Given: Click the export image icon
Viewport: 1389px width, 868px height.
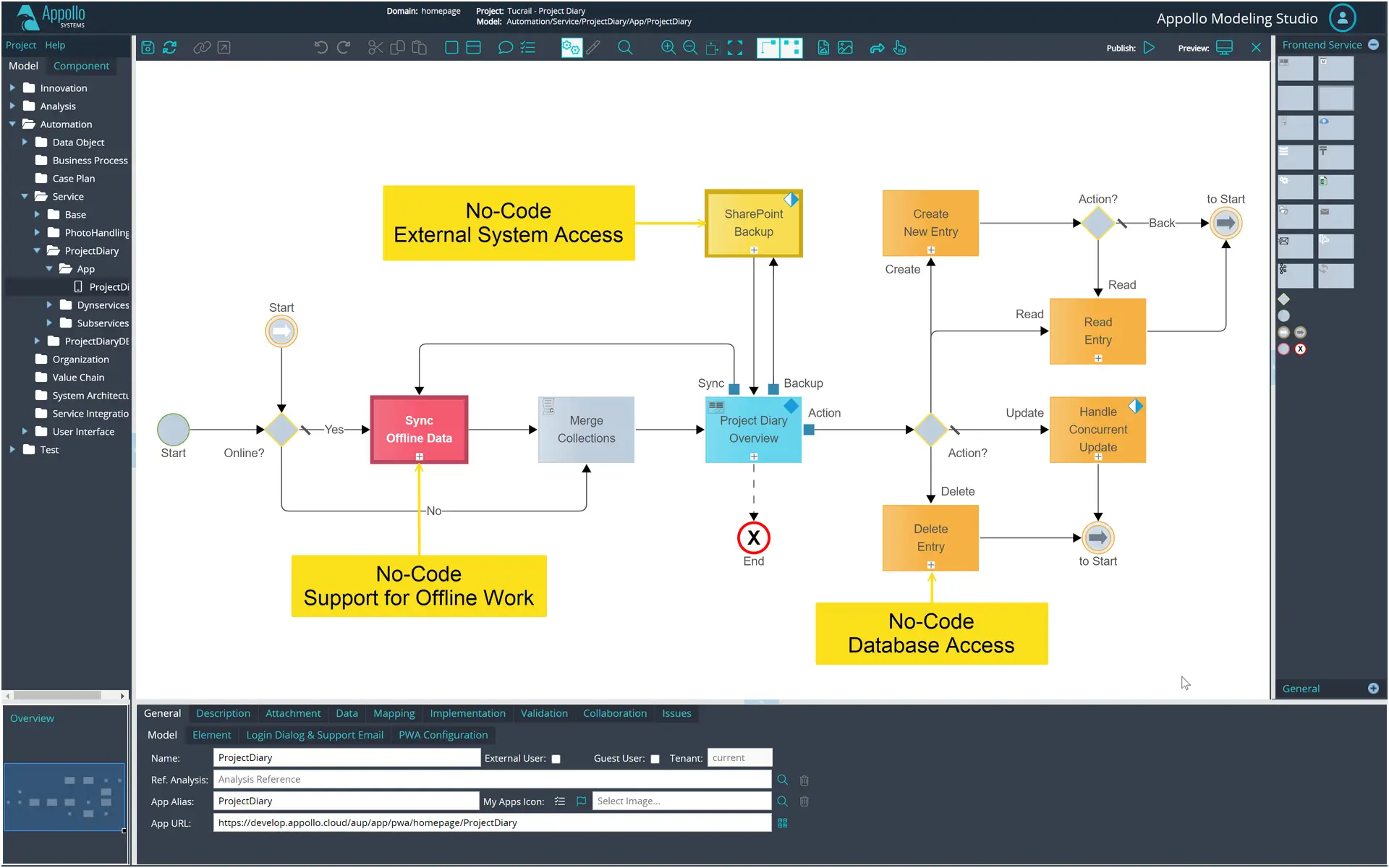Looking at the screenshot, I should point(845,48).
